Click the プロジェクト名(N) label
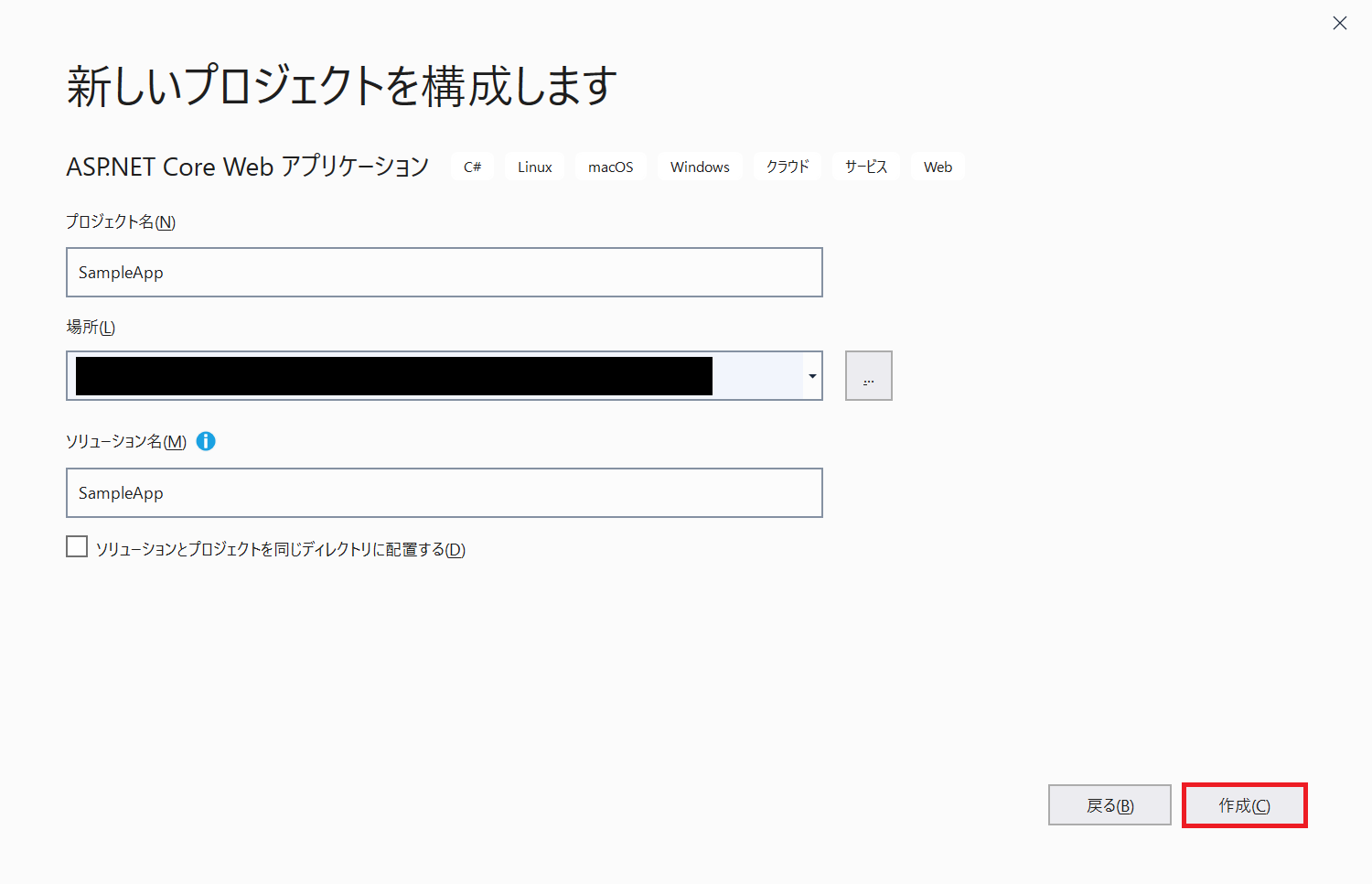The width and height of the screenshot is (1372, 884). tap(121, 222)
